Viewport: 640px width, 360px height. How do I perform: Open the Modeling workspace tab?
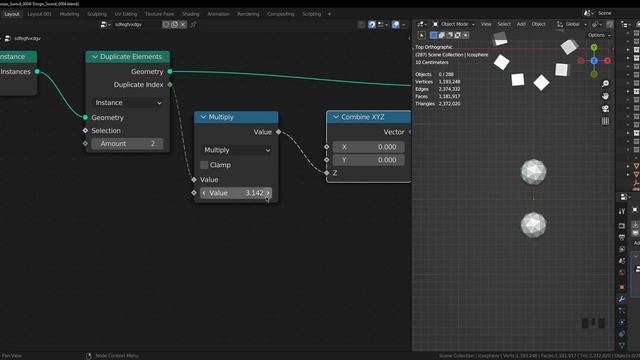point(69,14)
